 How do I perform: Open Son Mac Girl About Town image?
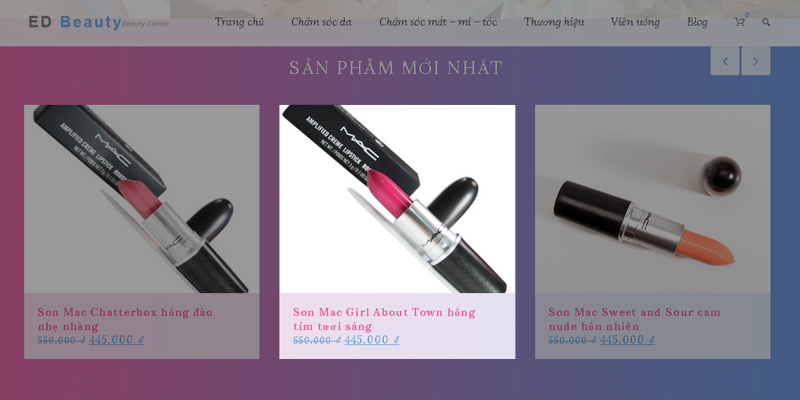pos(397,199)
